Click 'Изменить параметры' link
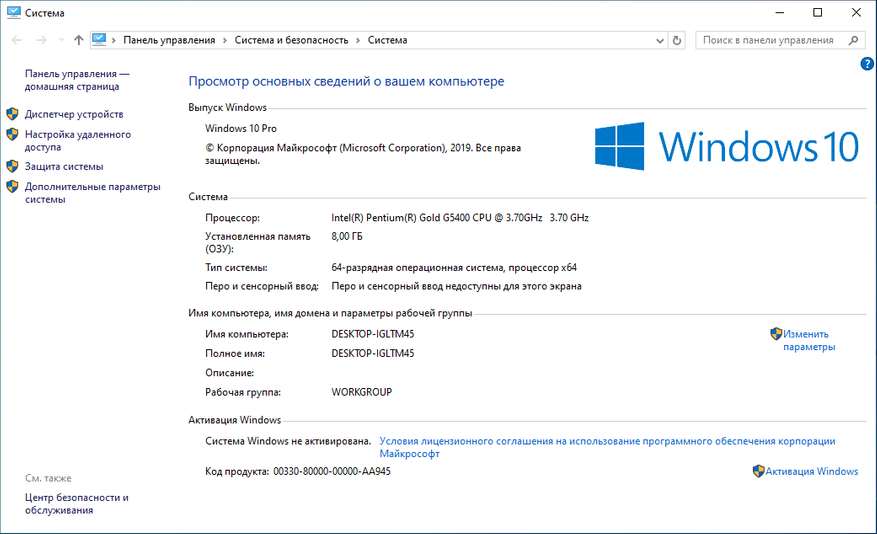 [x=809, y=340]
